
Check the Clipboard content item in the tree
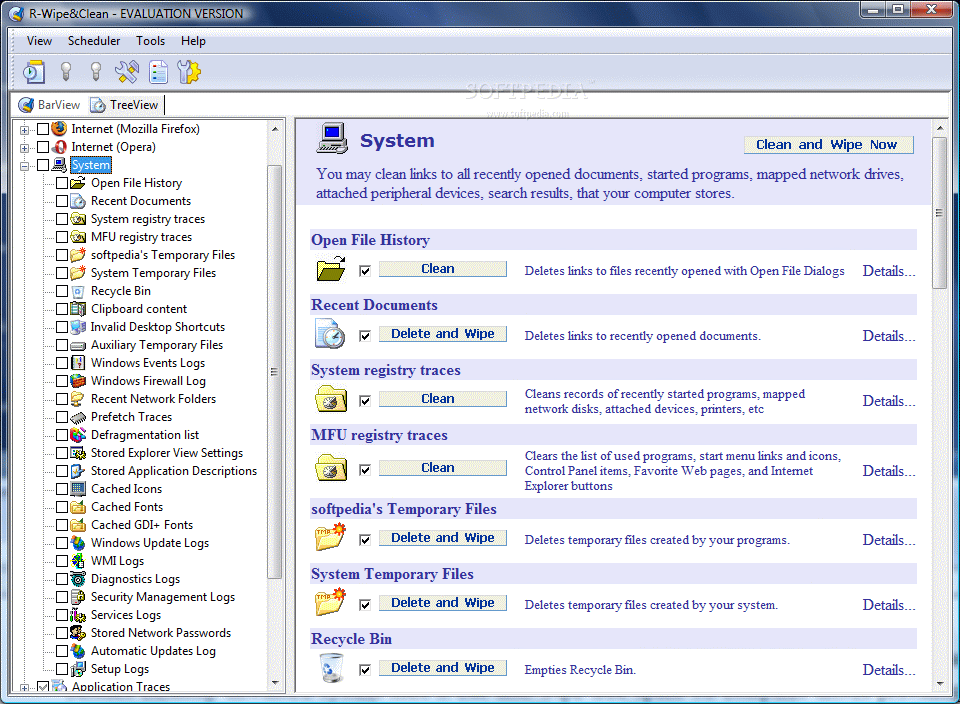[x=61, y=308]
